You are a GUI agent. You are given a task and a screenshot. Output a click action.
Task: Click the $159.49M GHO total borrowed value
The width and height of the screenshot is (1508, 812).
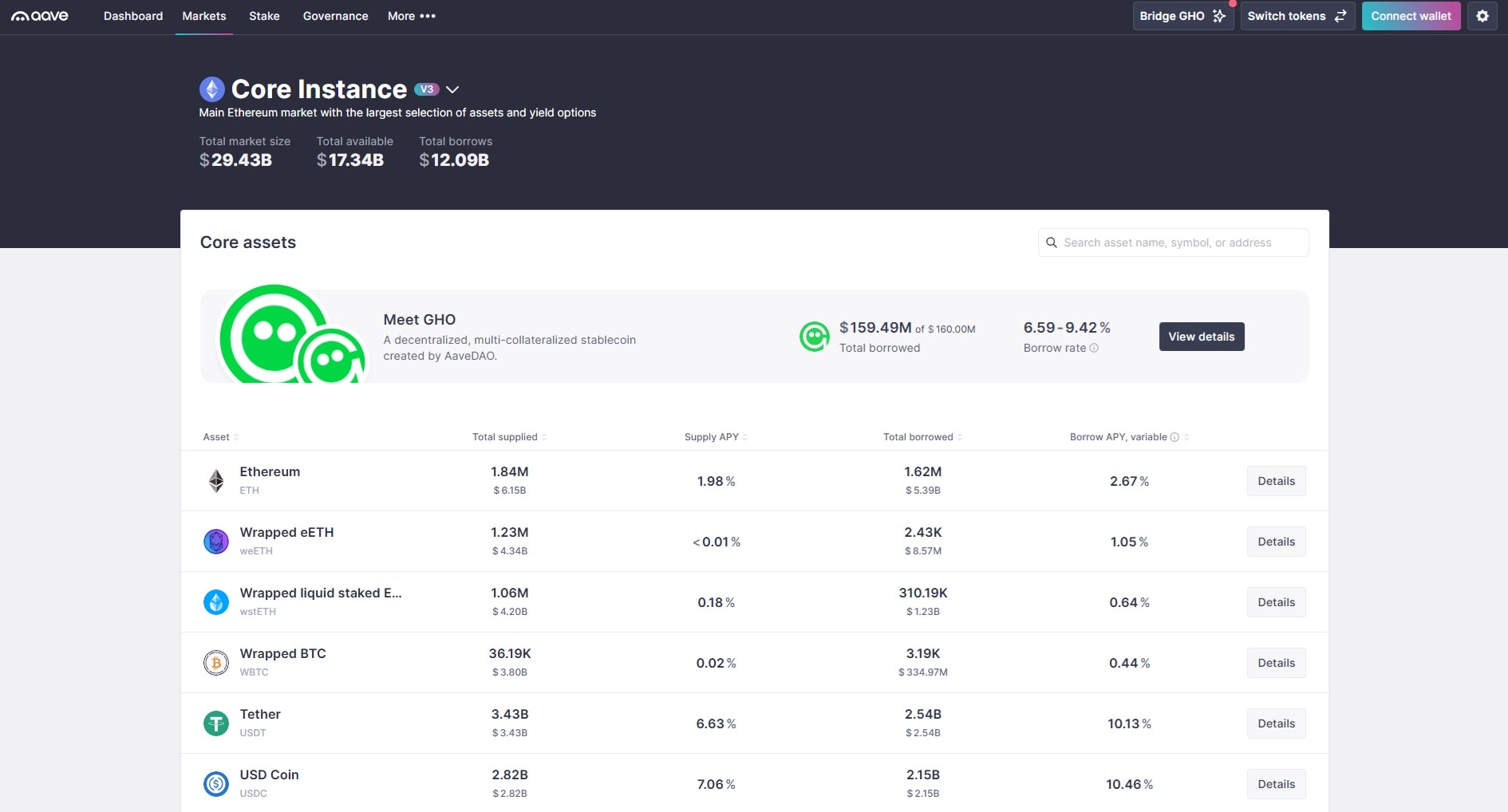coord(875,328)
